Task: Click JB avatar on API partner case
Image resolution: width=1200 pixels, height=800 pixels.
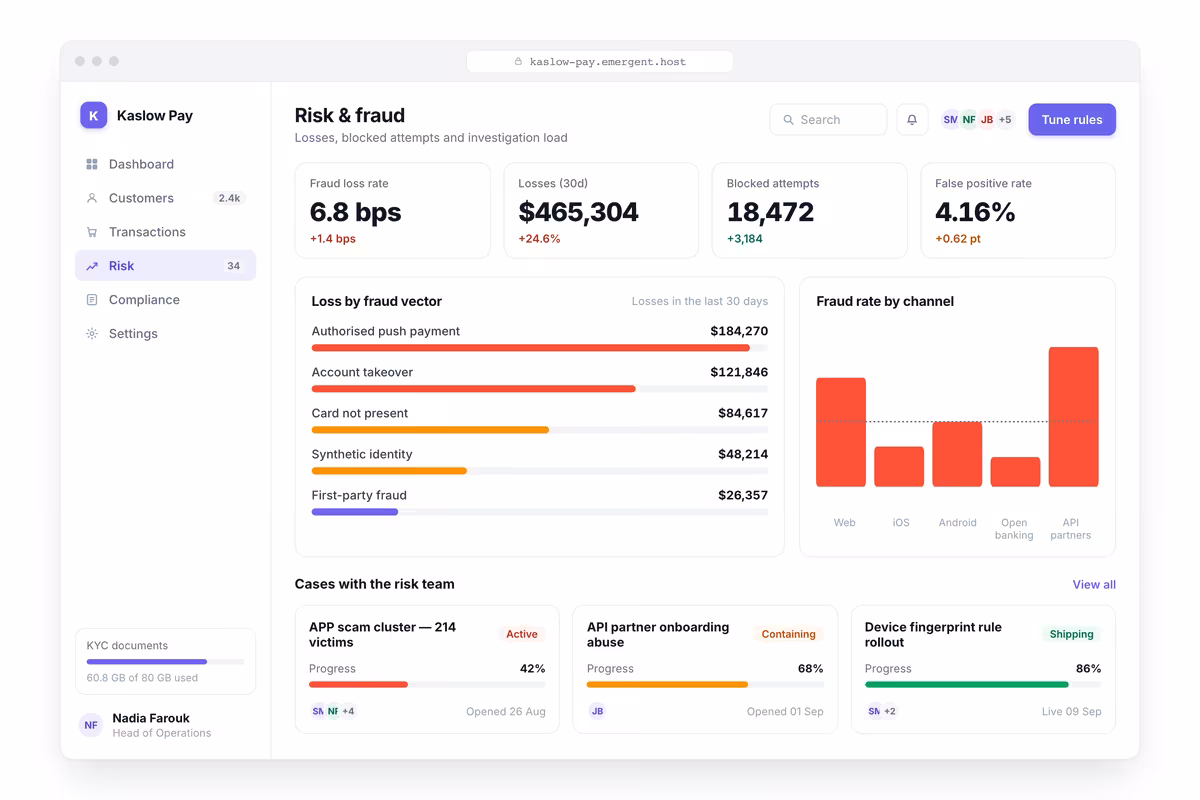Action: coord(597,711)
